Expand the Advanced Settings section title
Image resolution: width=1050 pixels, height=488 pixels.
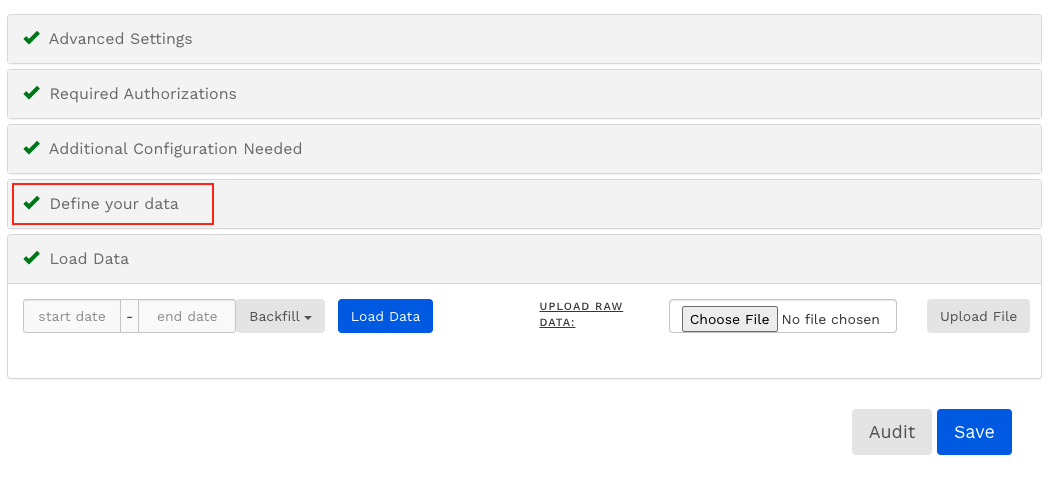tap(120, 39)
